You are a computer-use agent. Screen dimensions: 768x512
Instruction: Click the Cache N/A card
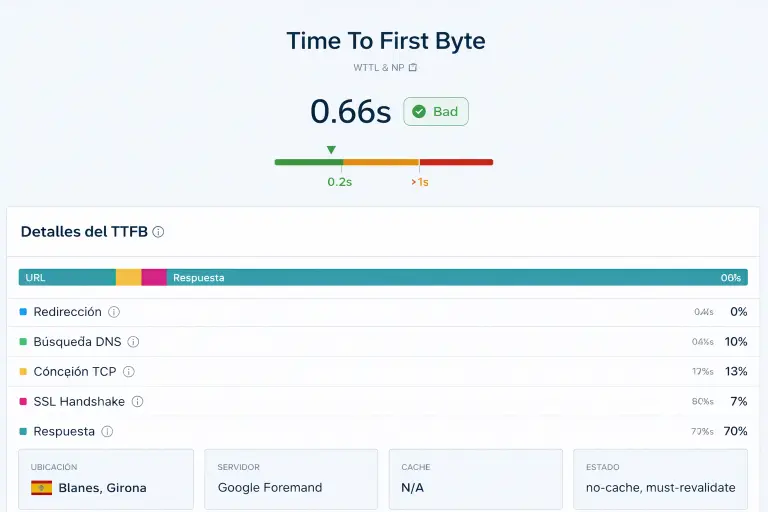tap(475, 478)
